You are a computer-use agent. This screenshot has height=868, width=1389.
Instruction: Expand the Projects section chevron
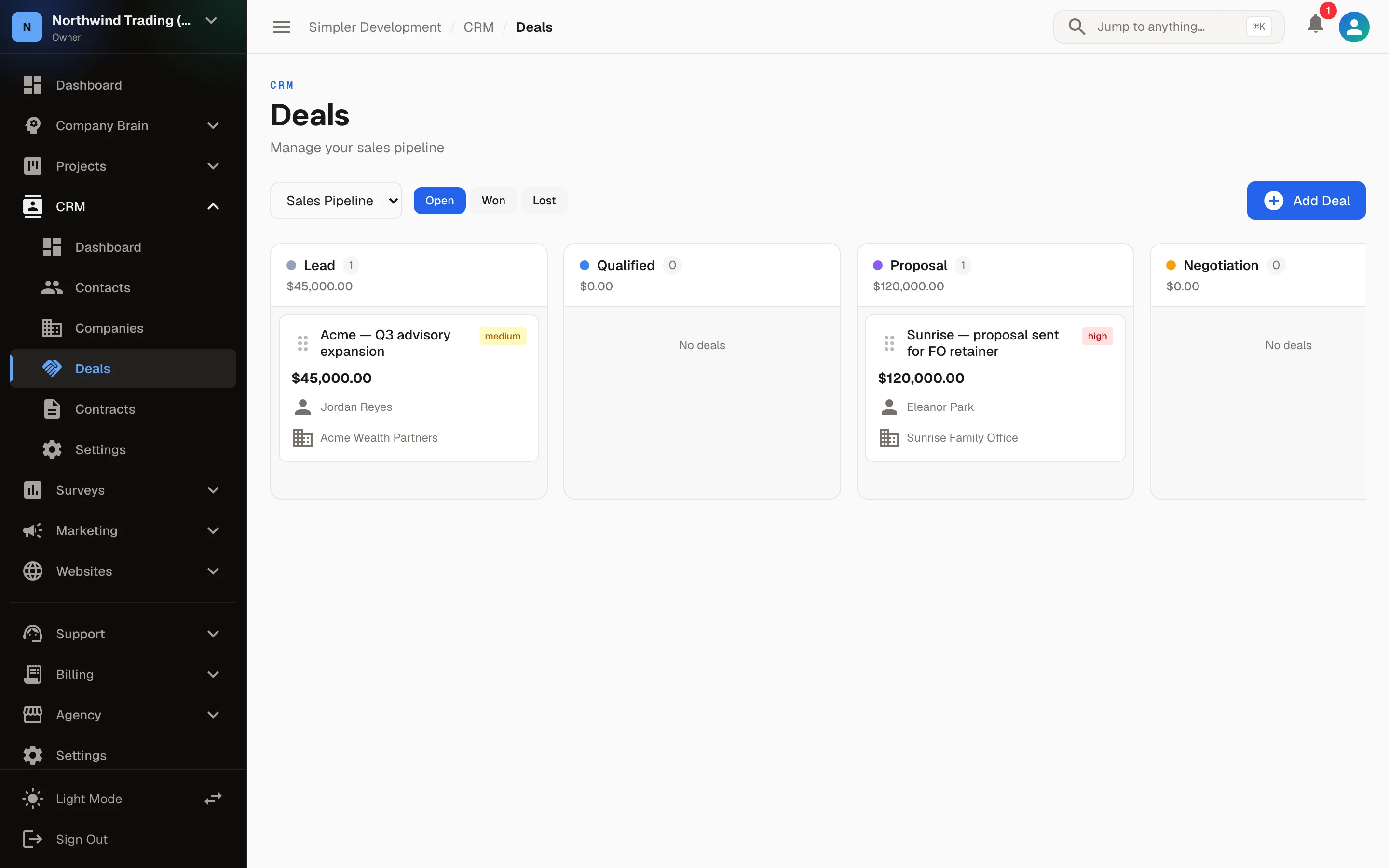pos(213,166)
